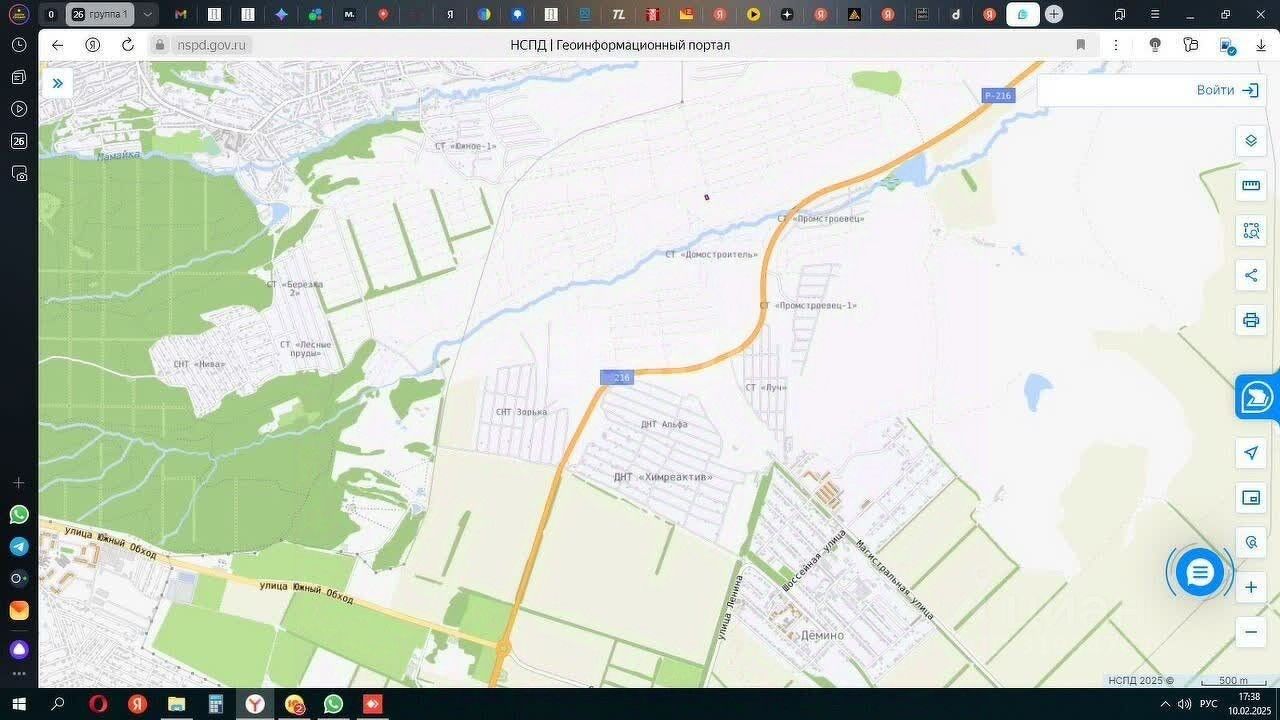Open the map layers panel
Viewport: 1280px width, 720px height.
click(1251, 141)
